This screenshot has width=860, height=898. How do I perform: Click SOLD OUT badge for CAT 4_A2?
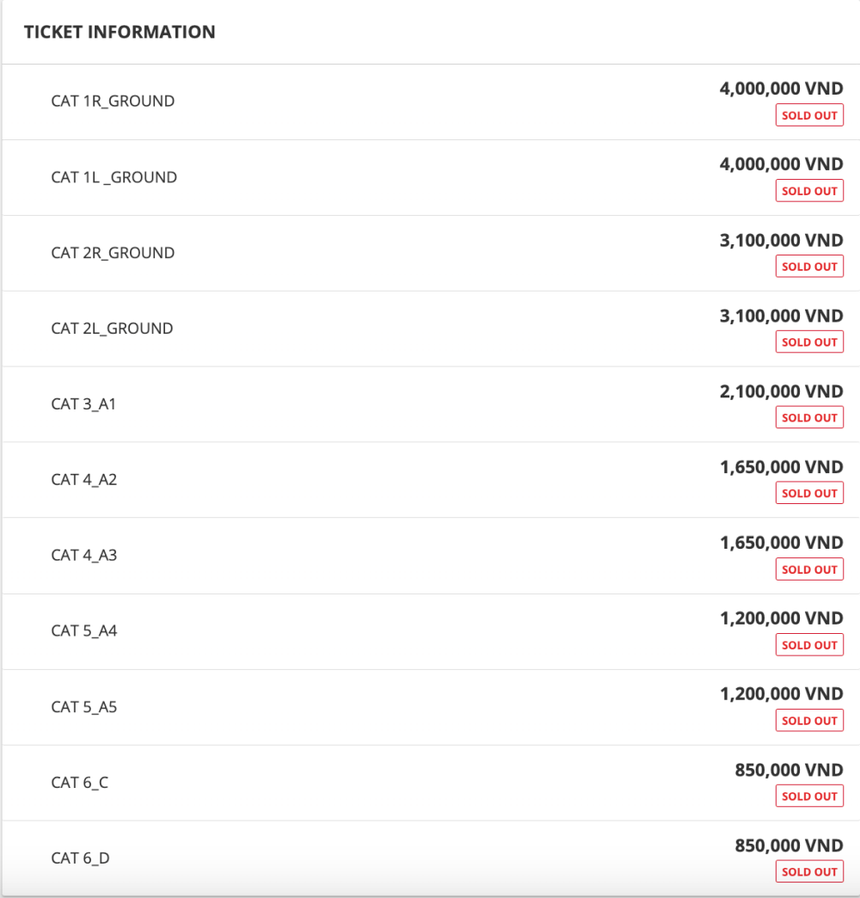[809, 493]
